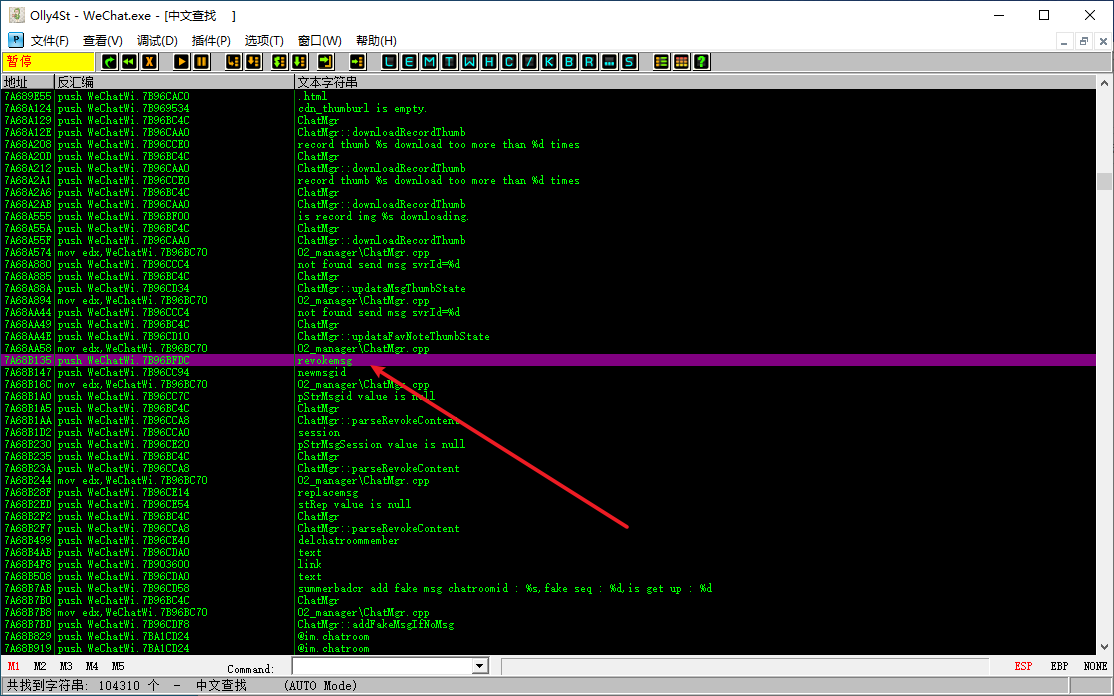Select the highlighted revokemsg string row
The width and height of the screenshot is (1114, 696).
[548, 360]
